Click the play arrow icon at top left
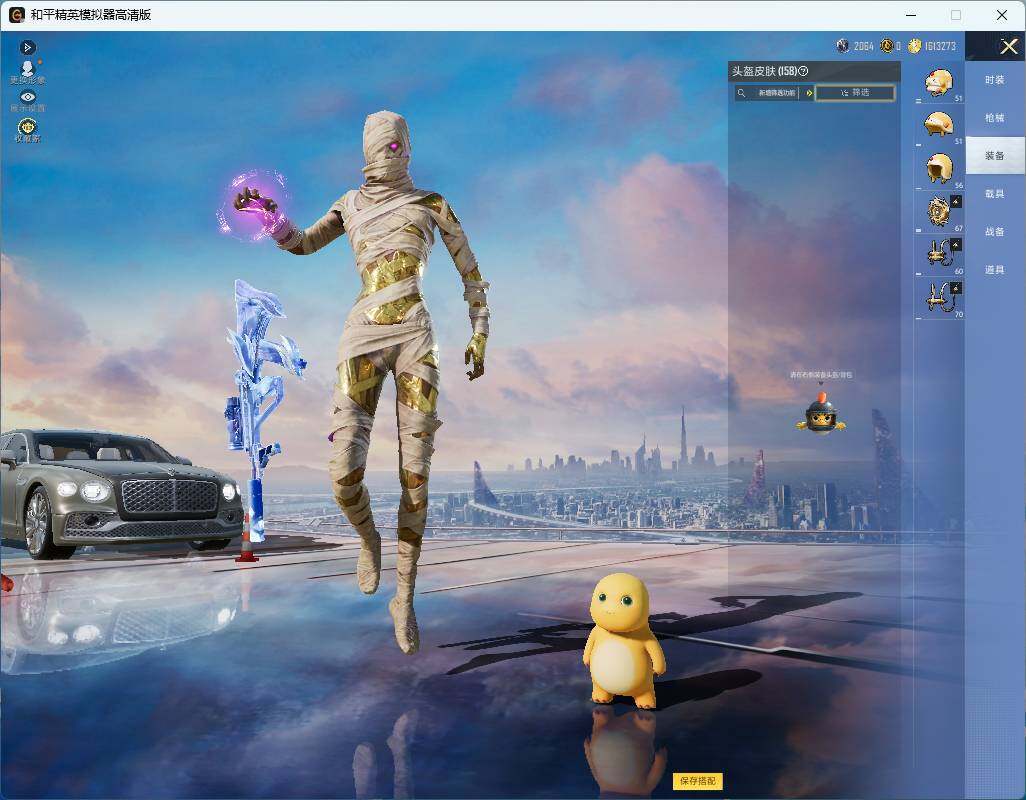 [x=27, y=47]
